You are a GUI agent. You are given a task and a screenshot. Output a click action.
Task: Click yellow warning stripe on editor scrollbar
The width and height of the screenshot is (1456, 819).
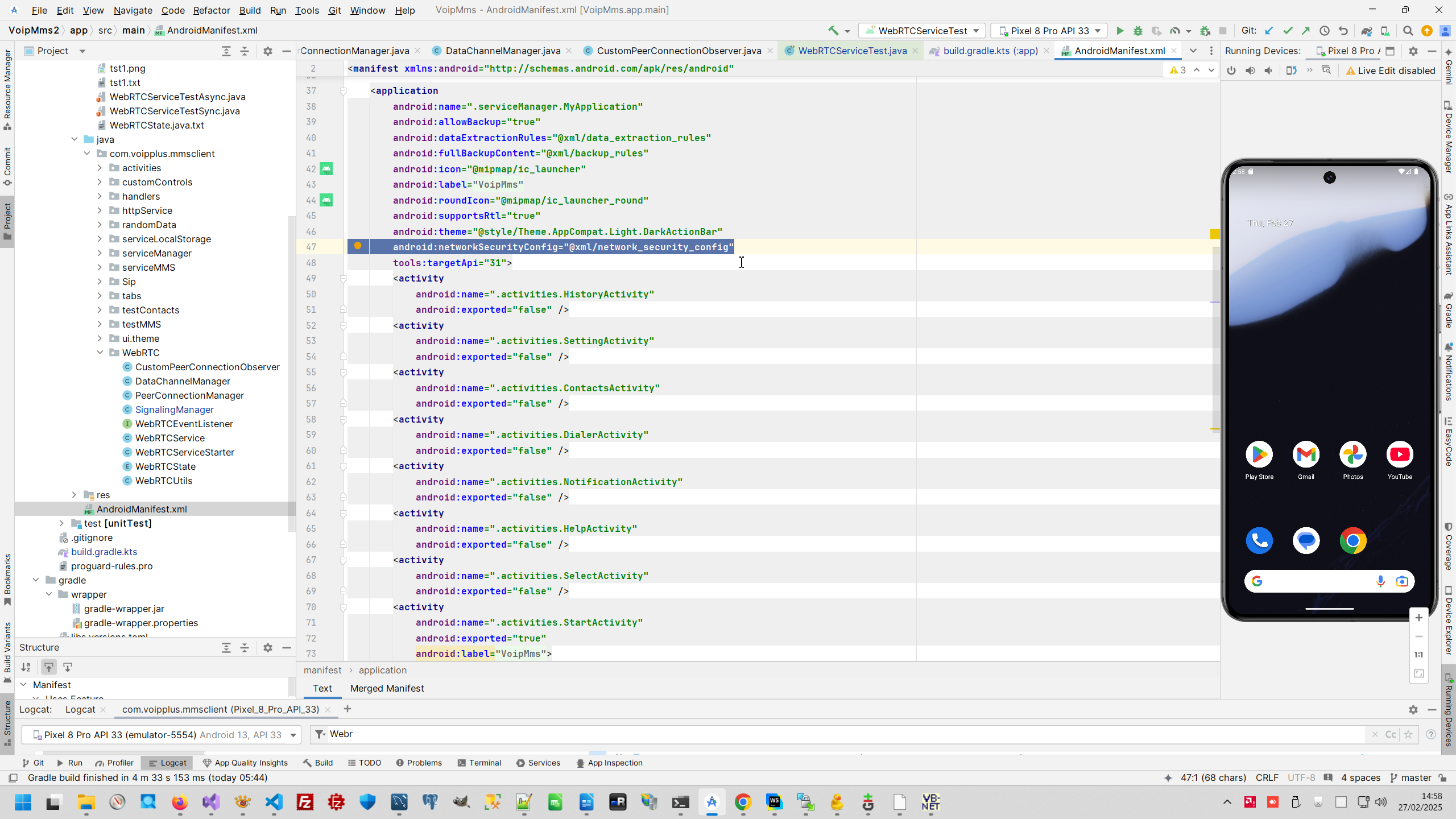(x=1215, y=234)
